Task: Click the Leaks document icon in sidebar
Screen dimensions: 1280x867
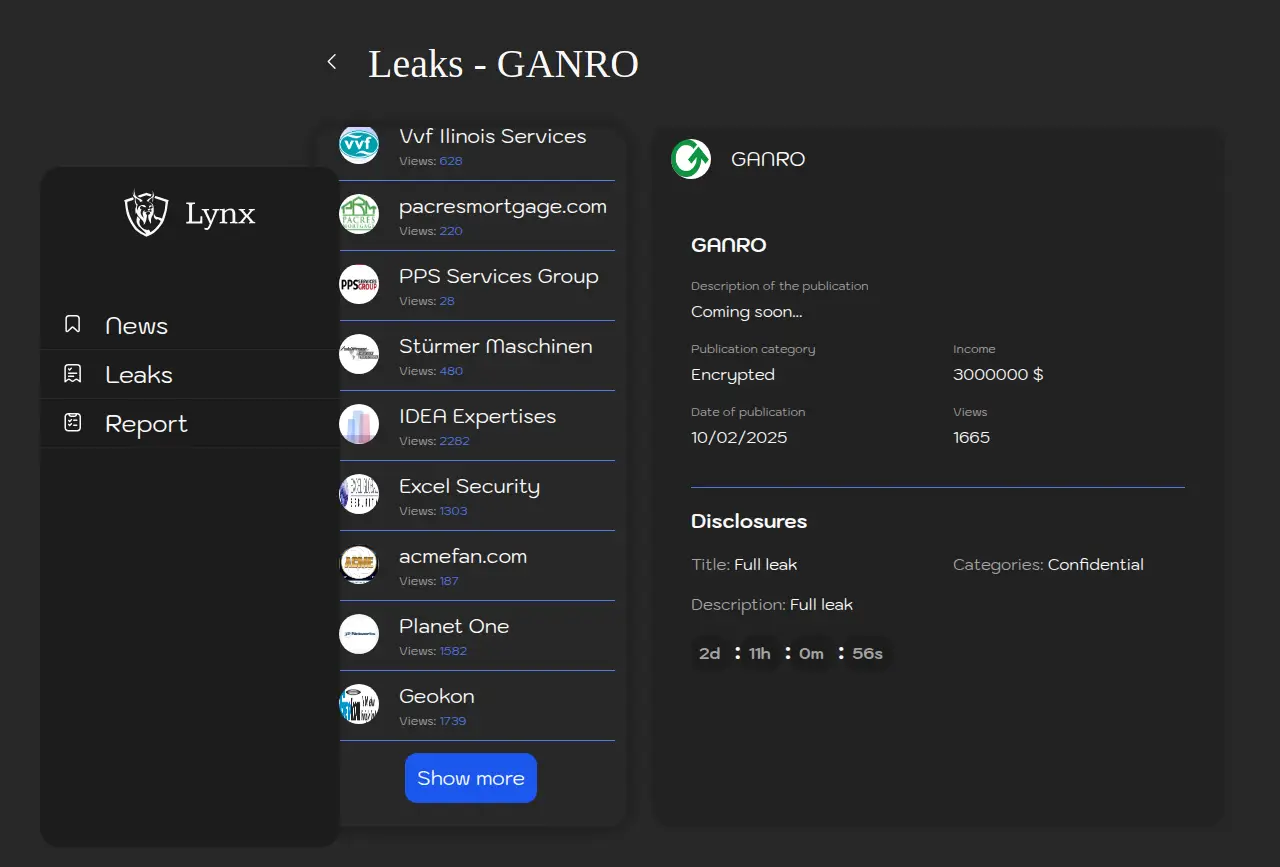Action: pos(72,374)
